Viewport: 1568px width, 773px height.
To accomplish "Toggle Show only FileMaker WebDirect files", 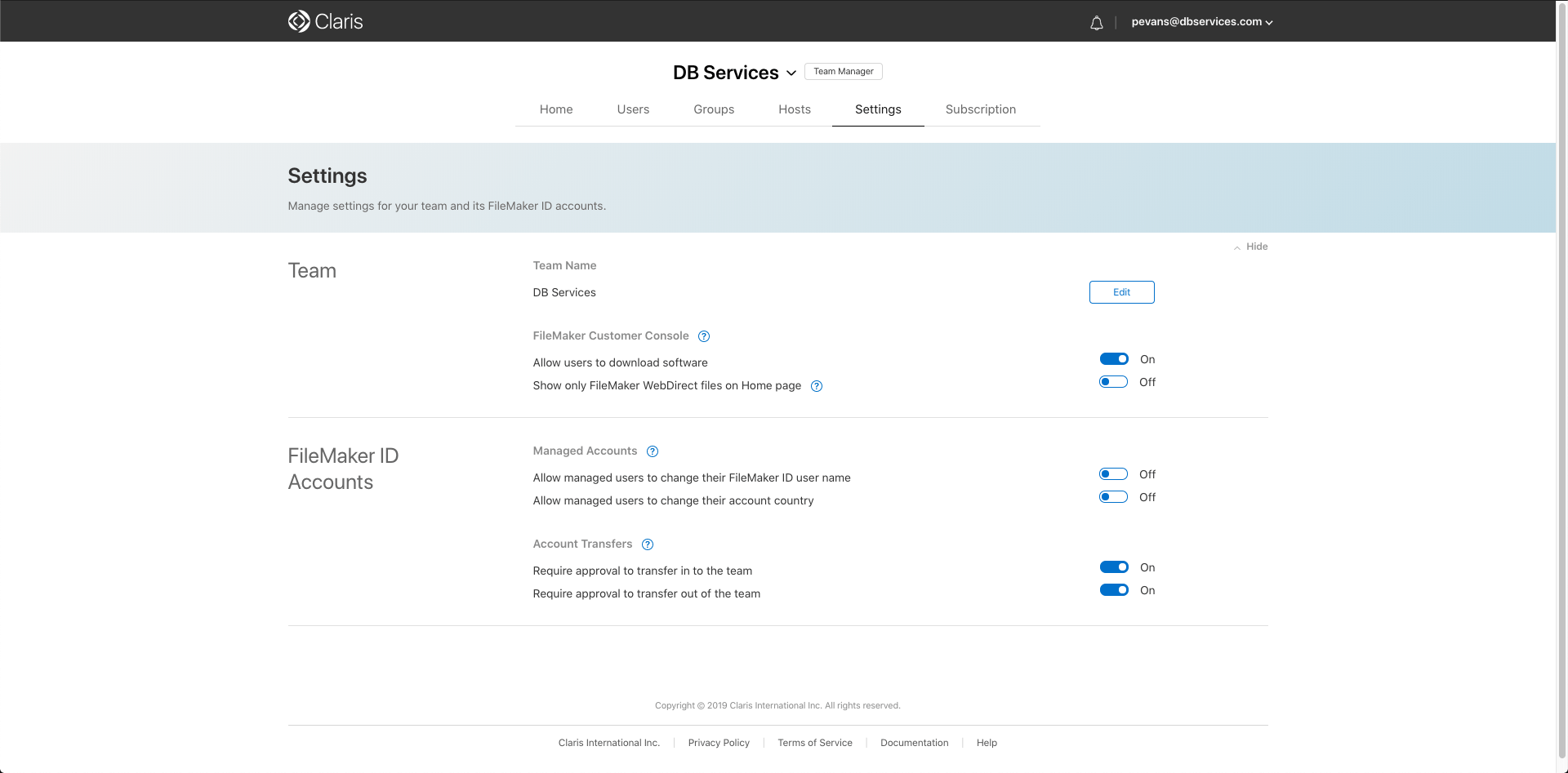I will 1114,382.
